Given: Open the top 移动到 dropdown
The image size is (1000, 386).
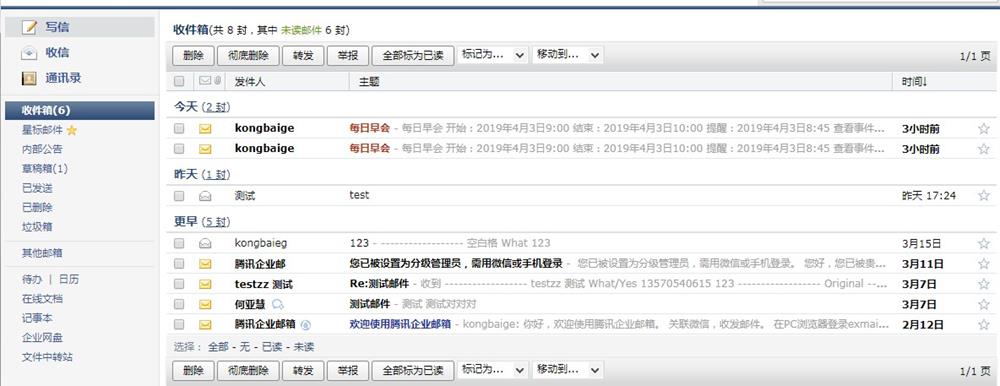Looking at the screenshot, I should click(x=568, y=55).
